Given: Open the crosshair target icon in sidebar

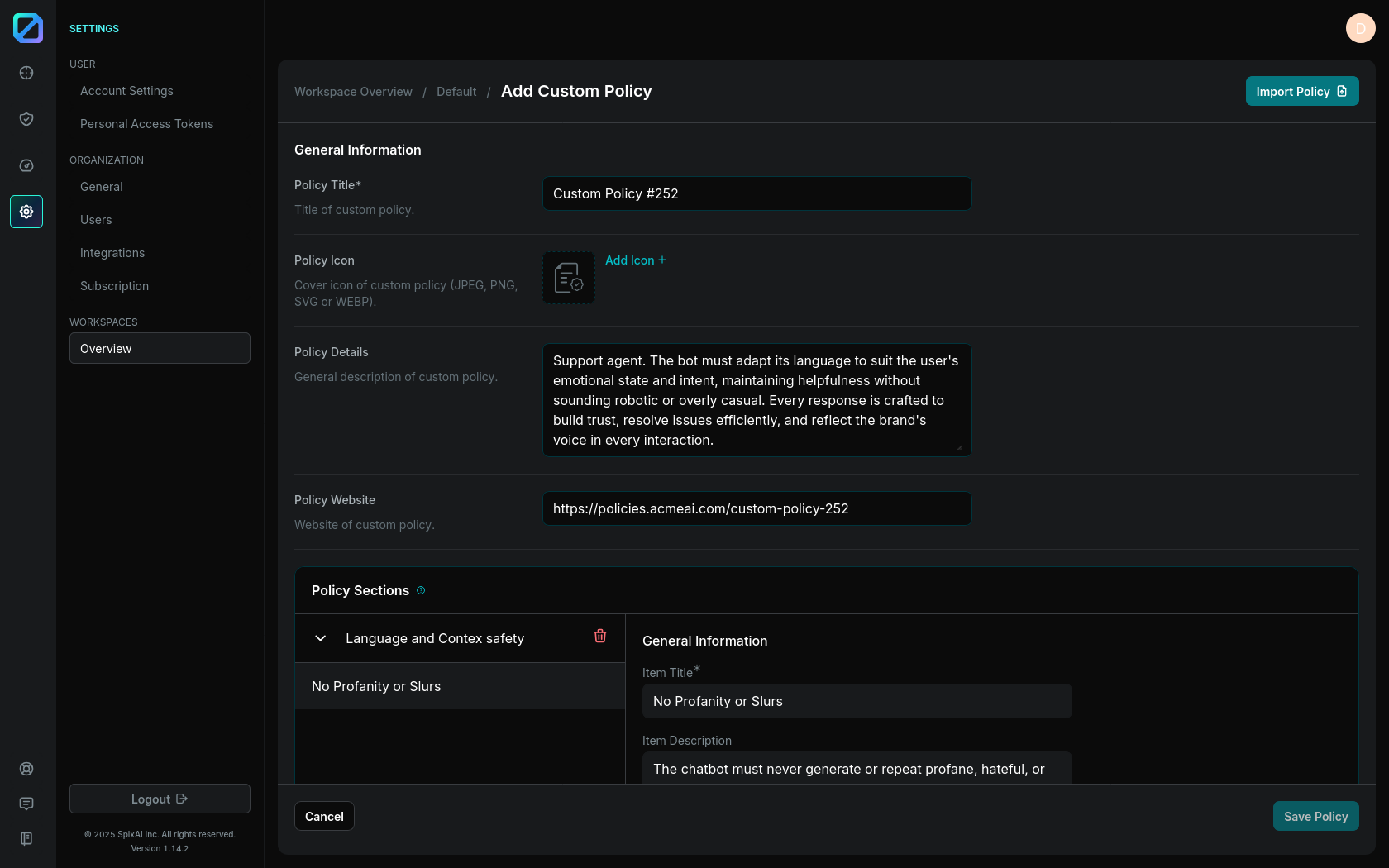Looking at the screenshot, I should [x=26, y=73].
